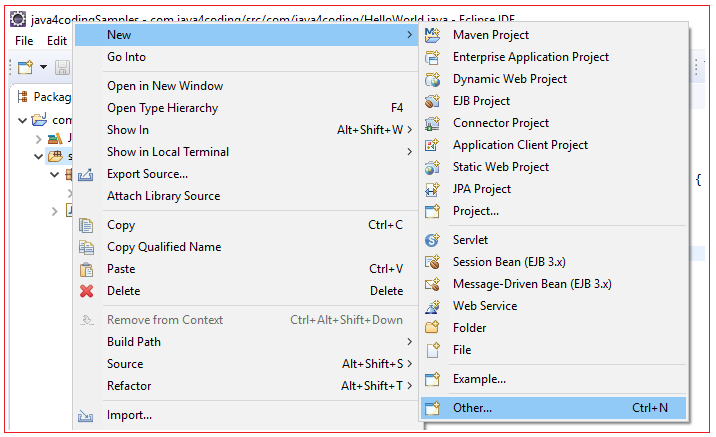Select Open Type Hierarchy
Screen dimensions: 716x437
click(x=247, y=108)
